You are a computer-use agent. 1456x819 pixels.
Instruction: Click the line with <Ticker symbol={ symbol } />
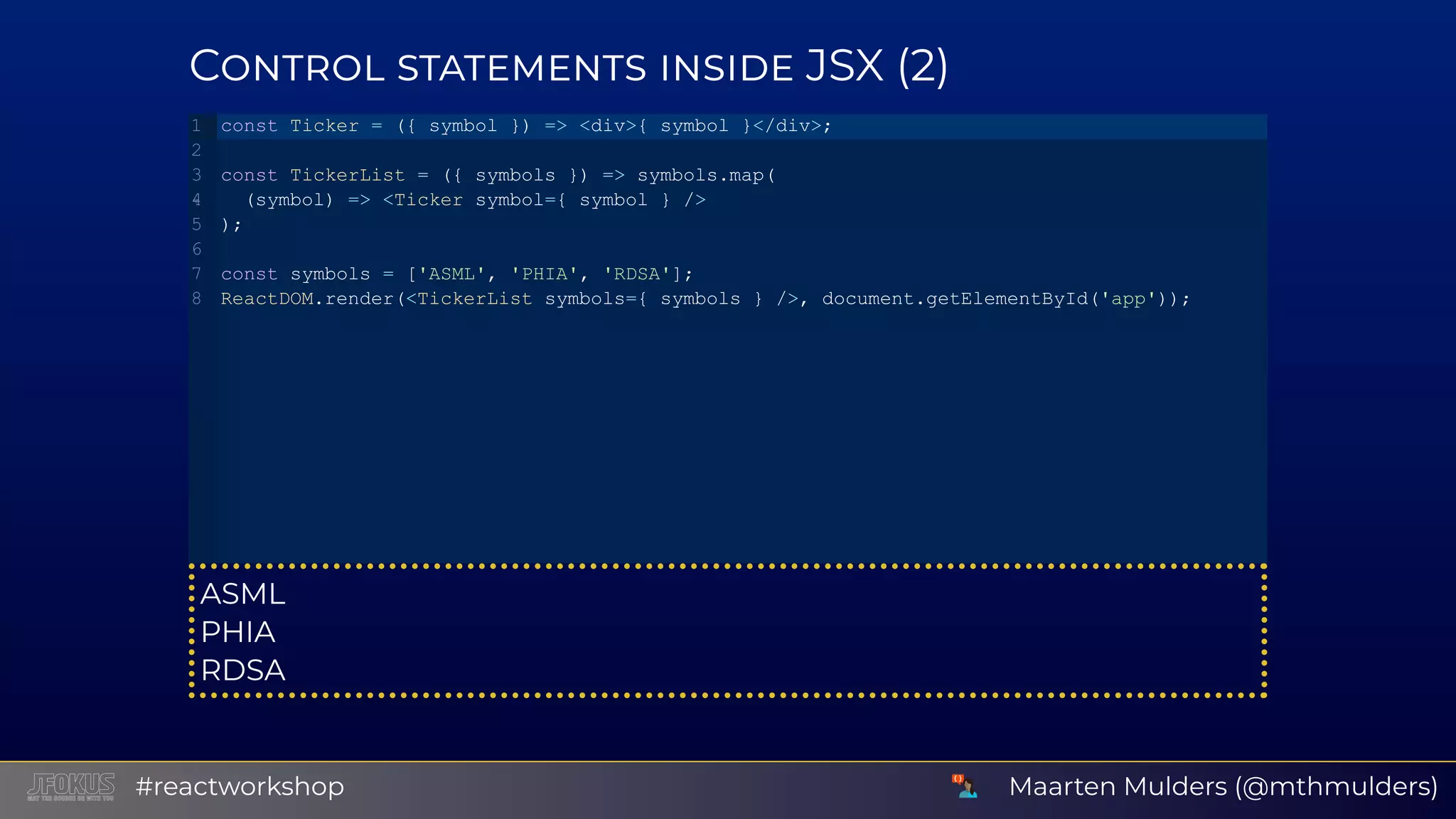(476, 200)
